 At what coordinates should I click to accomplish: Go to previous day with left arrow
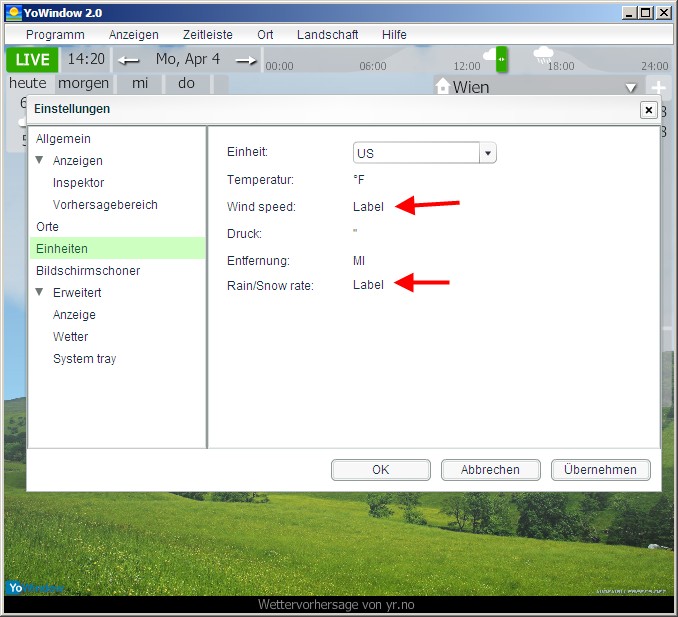point(129,60)
